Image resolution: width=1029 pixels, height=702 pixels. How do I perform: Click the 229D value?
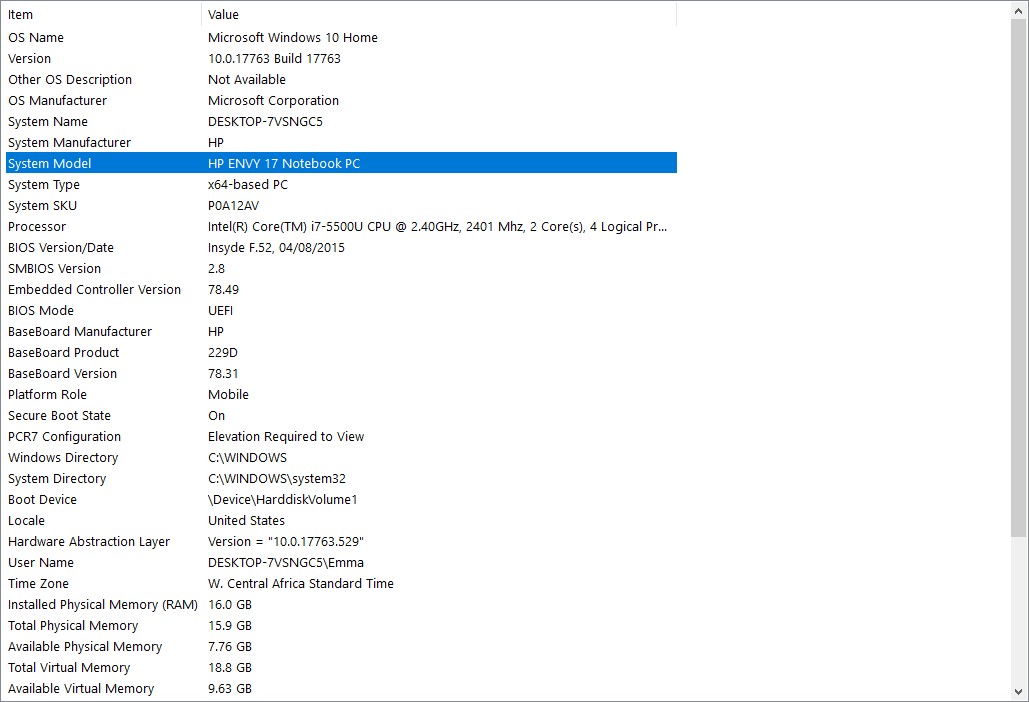click(223, 352)
